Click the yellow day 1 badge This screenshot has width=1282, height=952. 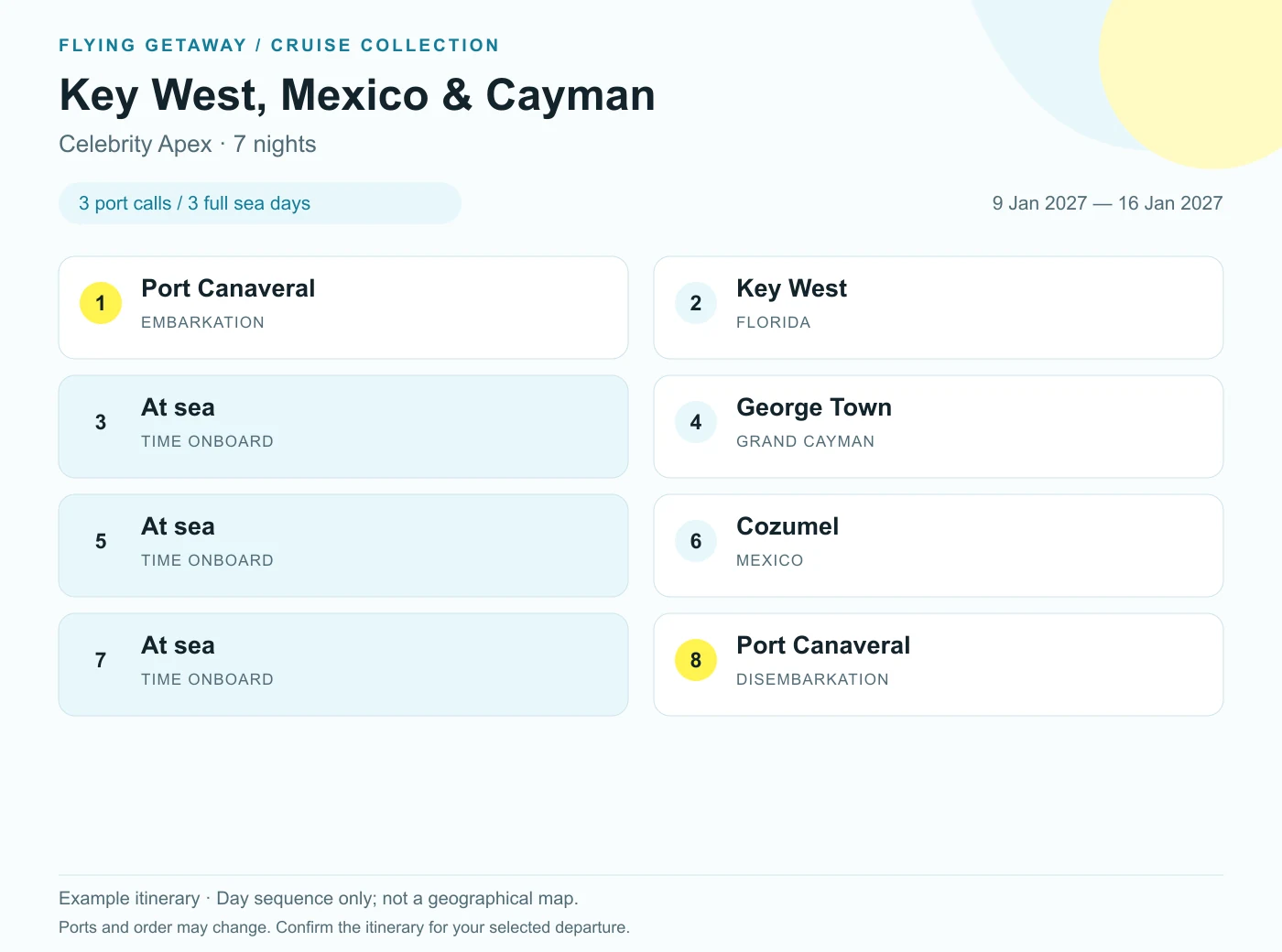point(101,303)
